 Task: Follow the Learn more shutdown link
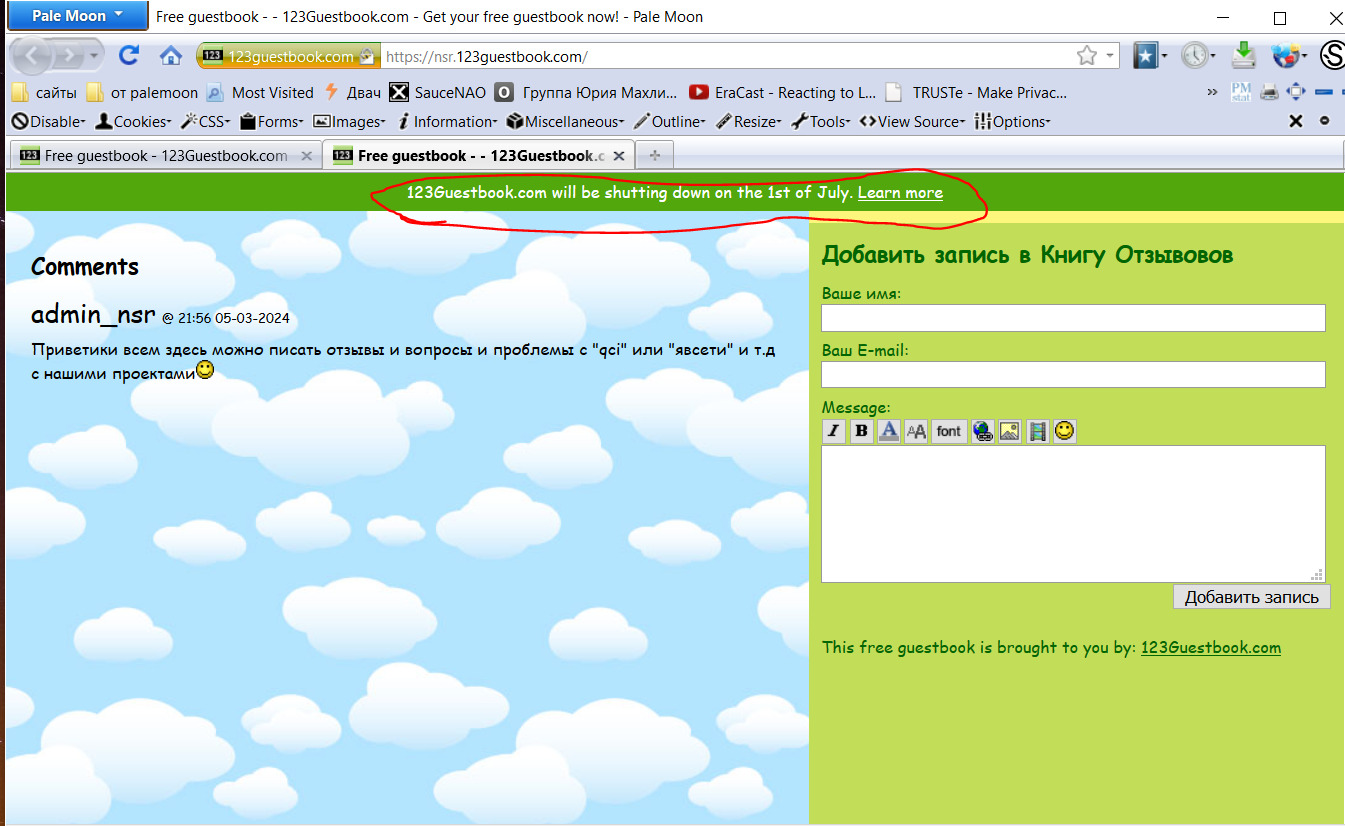point(900,193)
